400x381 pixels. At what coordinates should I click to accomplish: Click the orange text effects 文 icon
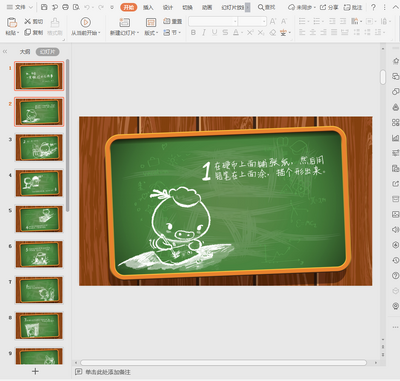pos(283,33)
